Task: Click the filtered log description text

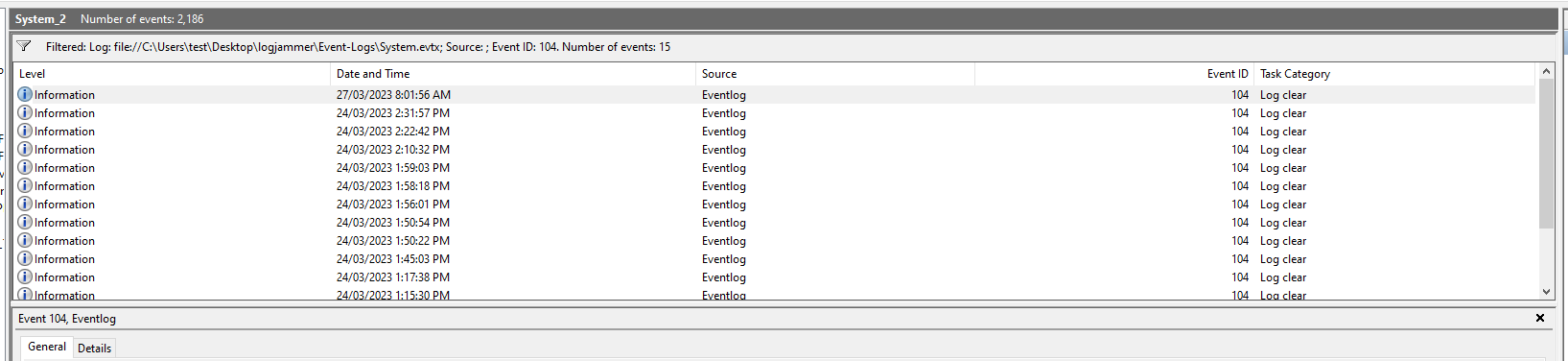Action: point(358,47)
